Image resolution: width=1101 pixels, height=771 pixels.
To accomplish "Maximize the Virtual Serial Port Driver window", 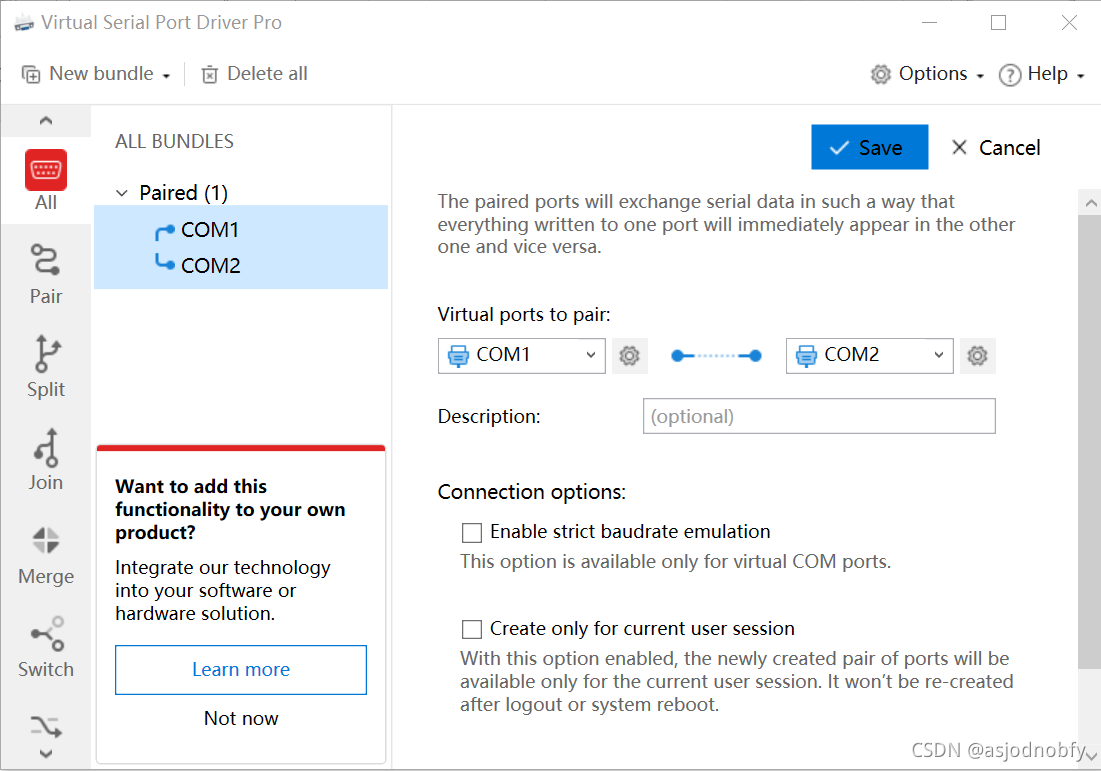I will (x=998, y=23).
